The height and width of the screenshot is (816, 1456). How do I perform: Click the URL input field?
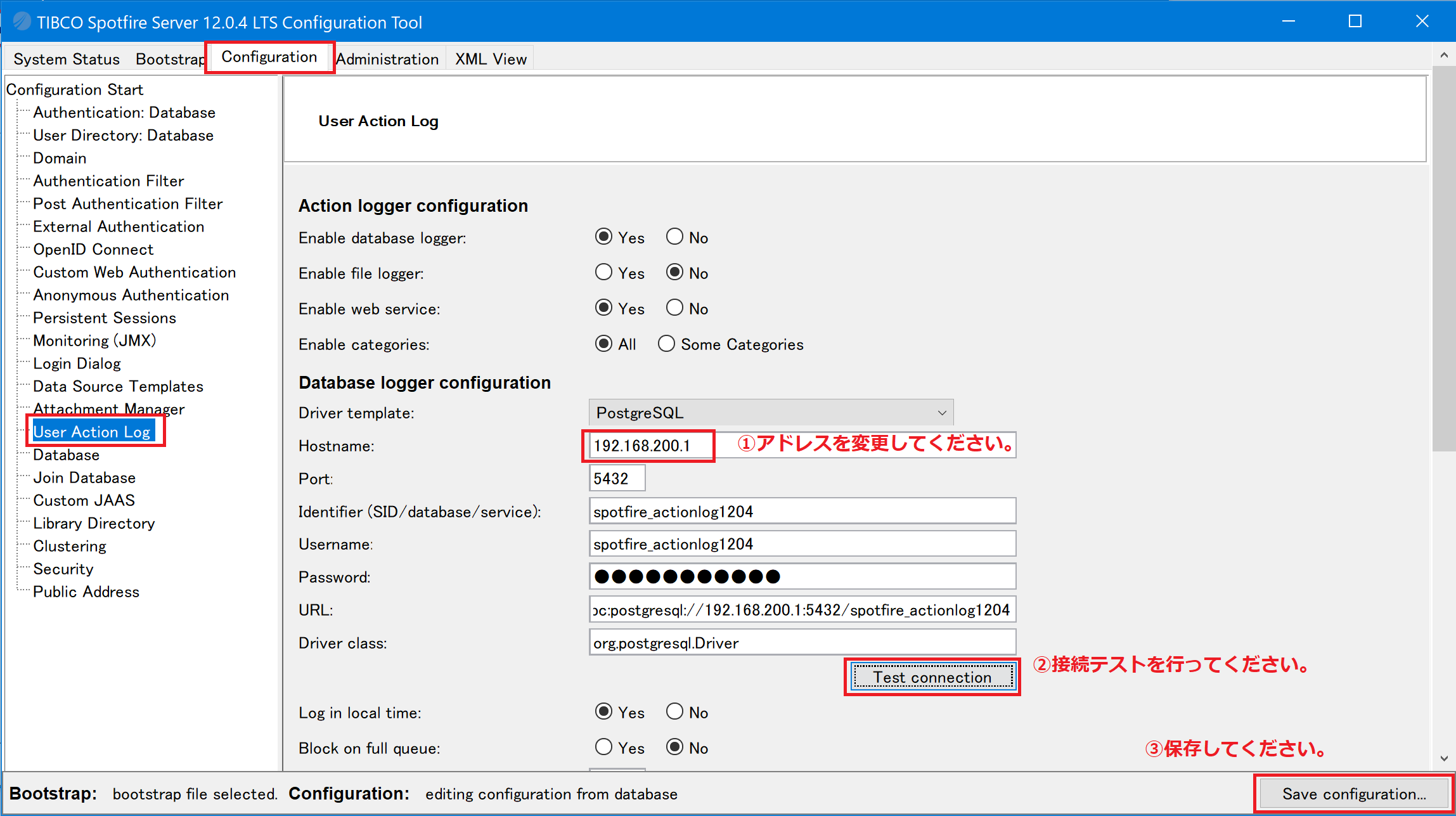802,610
